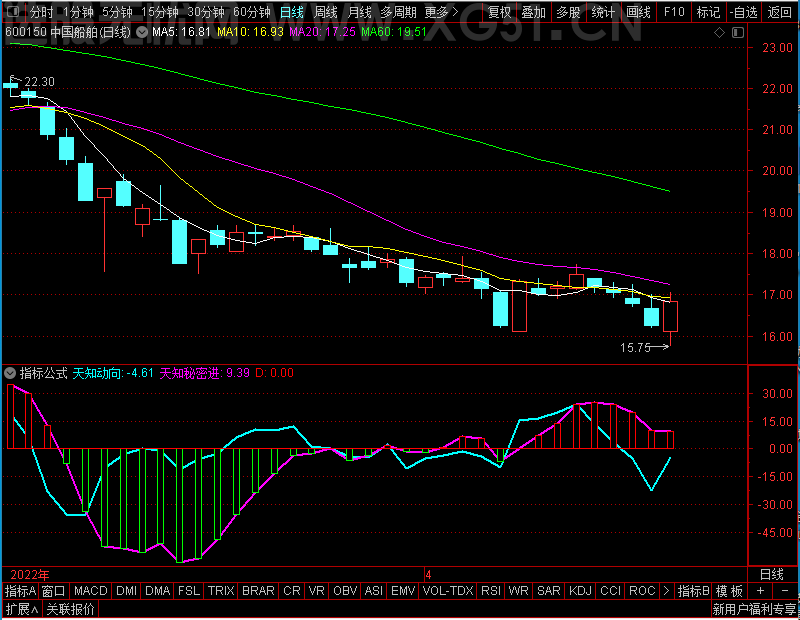Select the 5分钟 period

[x=117, y=12]
